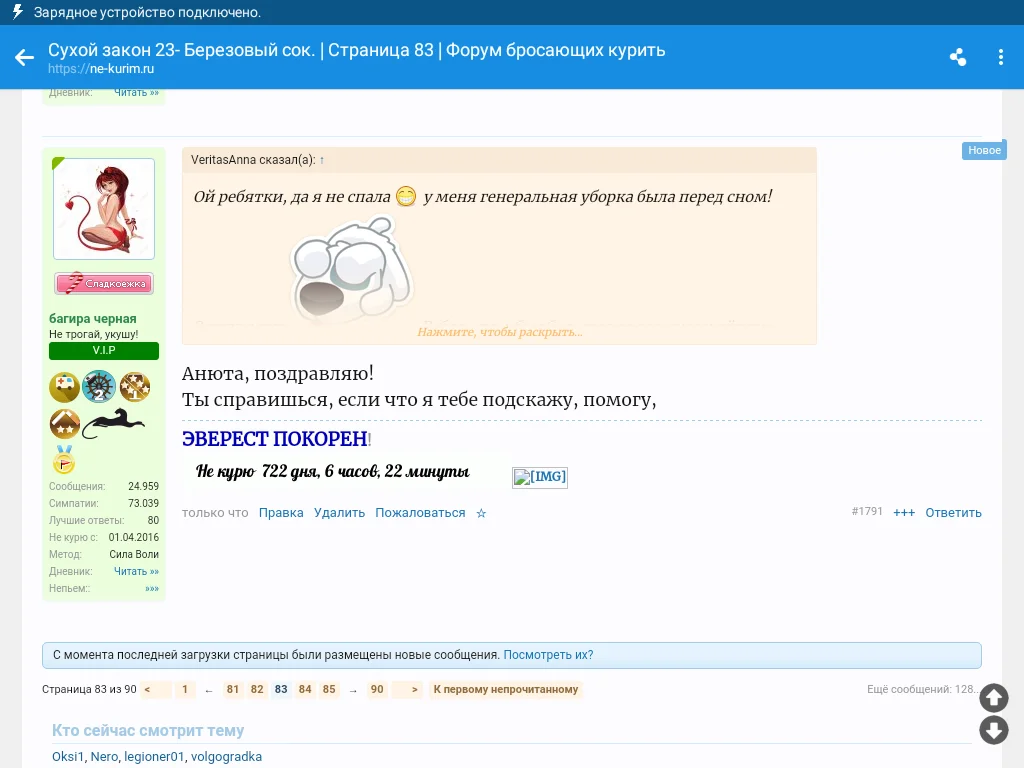The height and width of the screenshot is (768, 1024).
Task: Click the two-star medal badge
Action: coord(64,424)
